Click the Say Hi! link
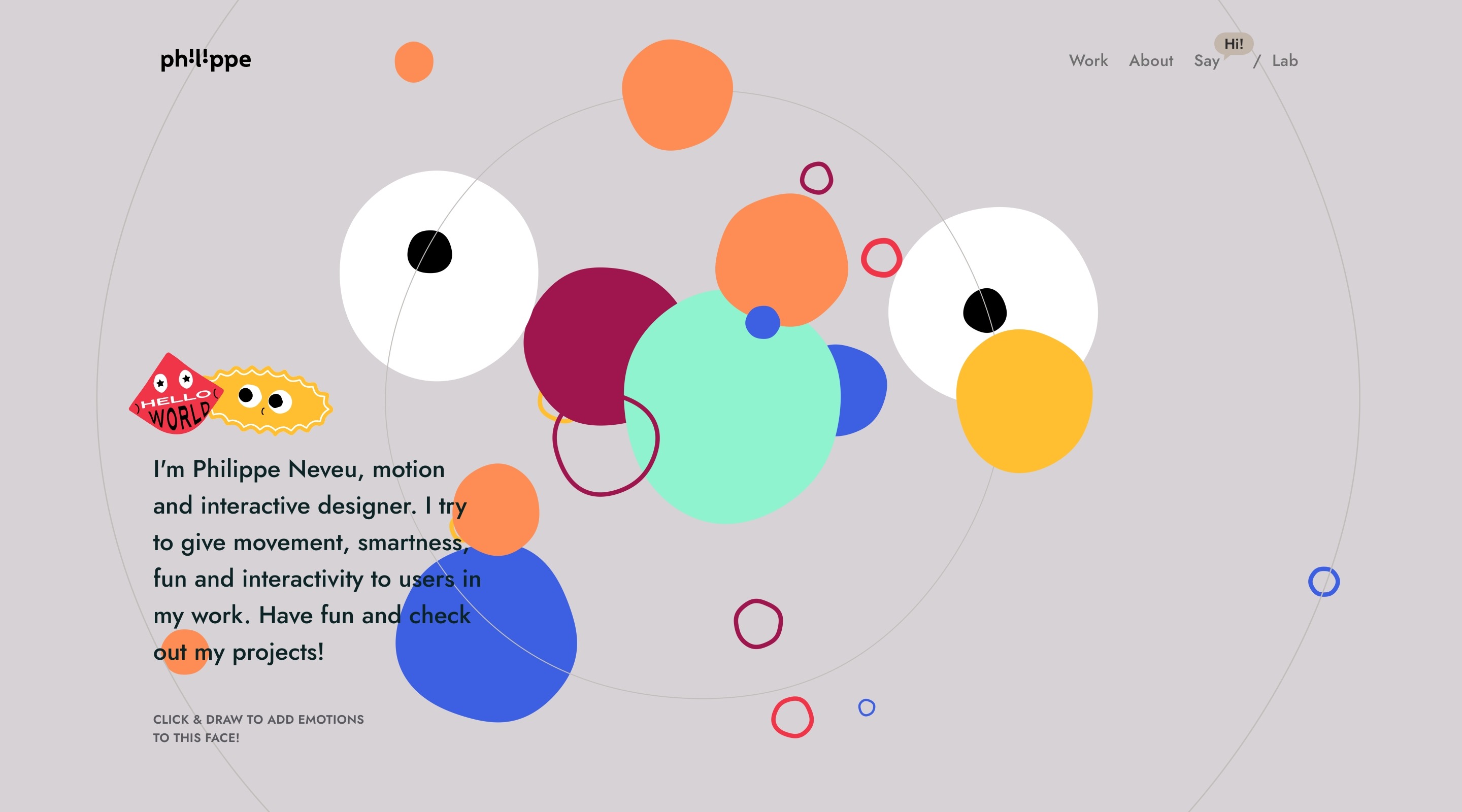Image resolution: width=1462 pixels, height=812 pixels. tap(1207, 61)
